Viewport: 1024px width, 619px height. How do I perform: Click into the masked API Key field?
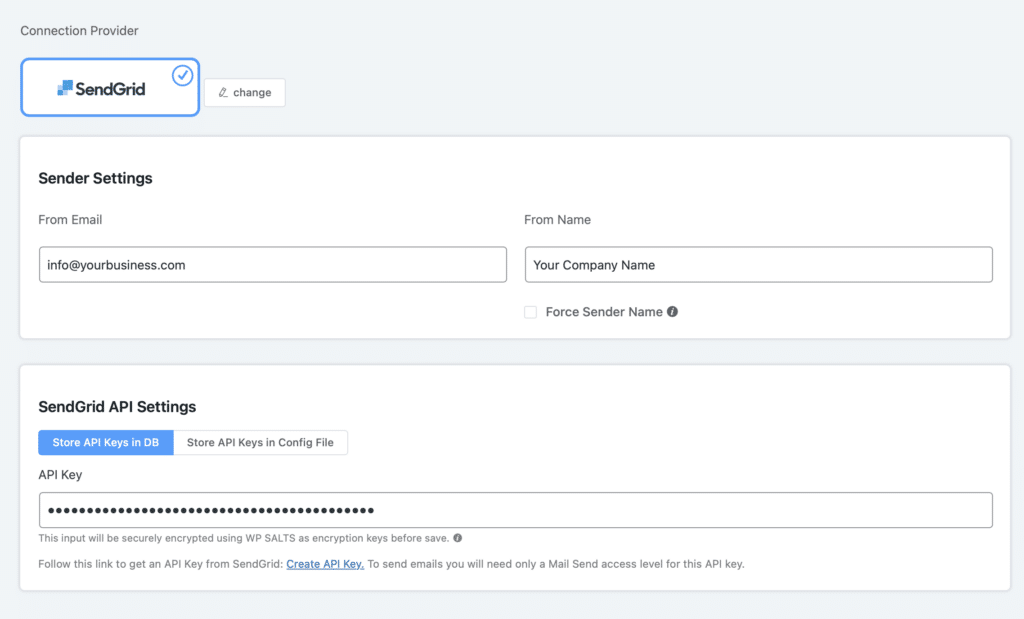point(515,510)
